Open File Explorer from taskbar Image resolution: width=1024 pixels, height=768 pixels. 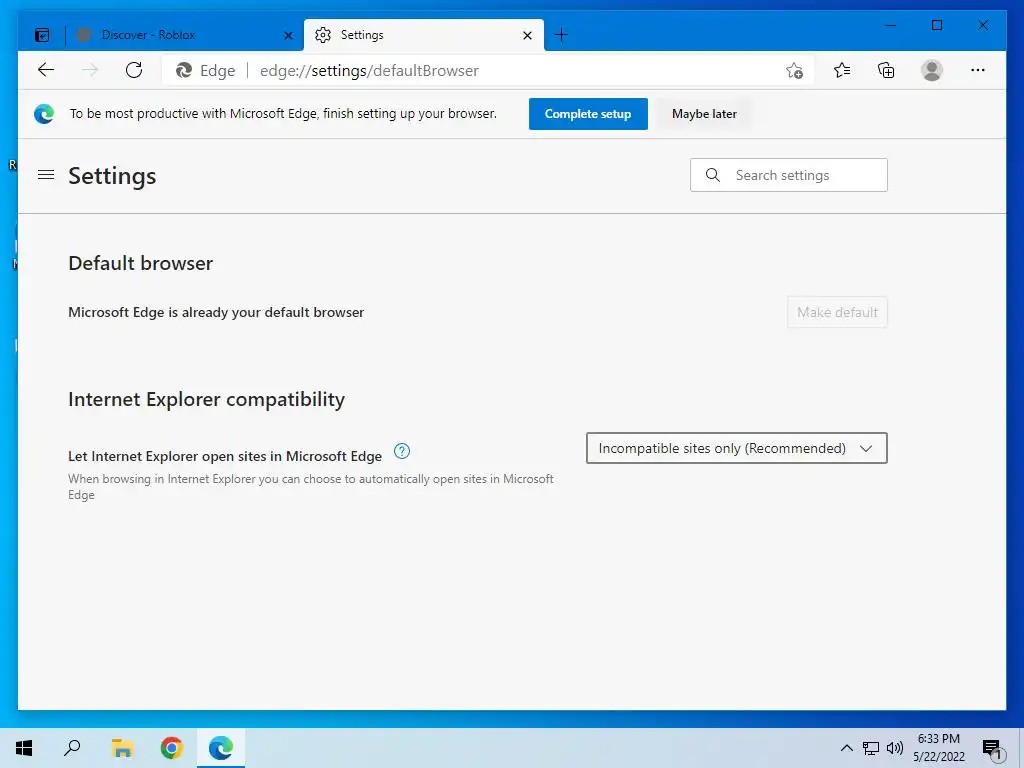tap(122, 748)
